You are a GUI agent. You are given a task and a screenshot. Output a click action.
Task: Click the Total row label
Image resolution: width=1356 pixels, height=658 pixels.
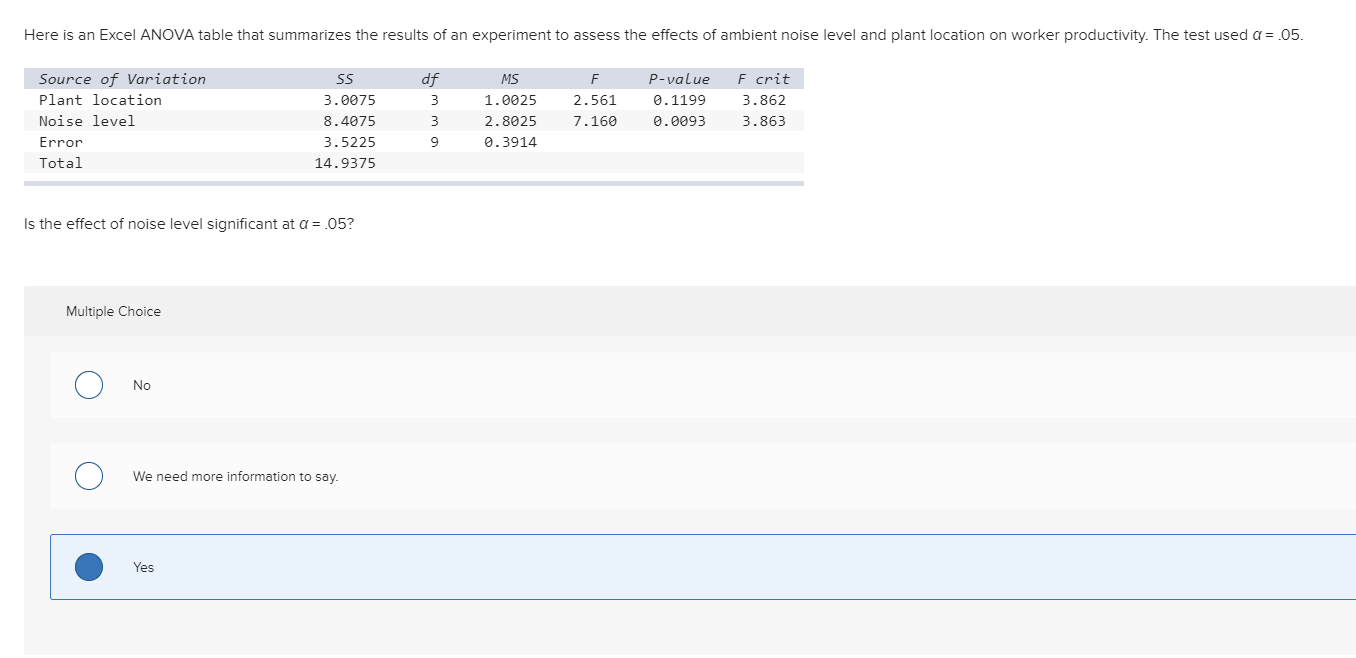click(x=60, y=162)
